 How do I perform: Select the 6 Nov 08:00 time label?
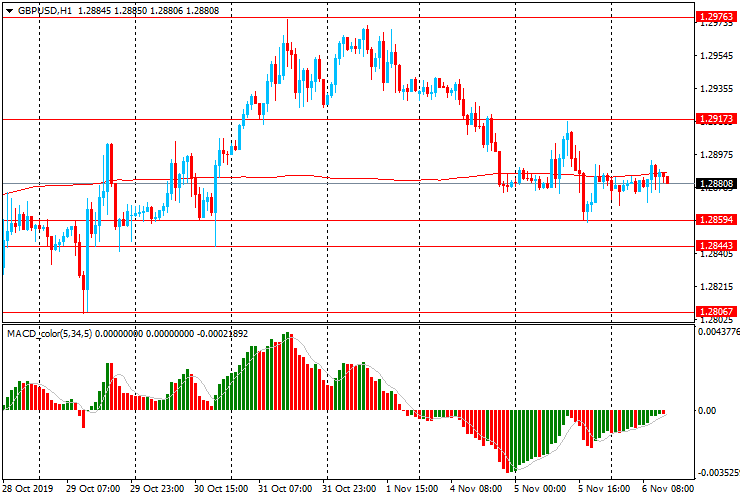(668, 489)
